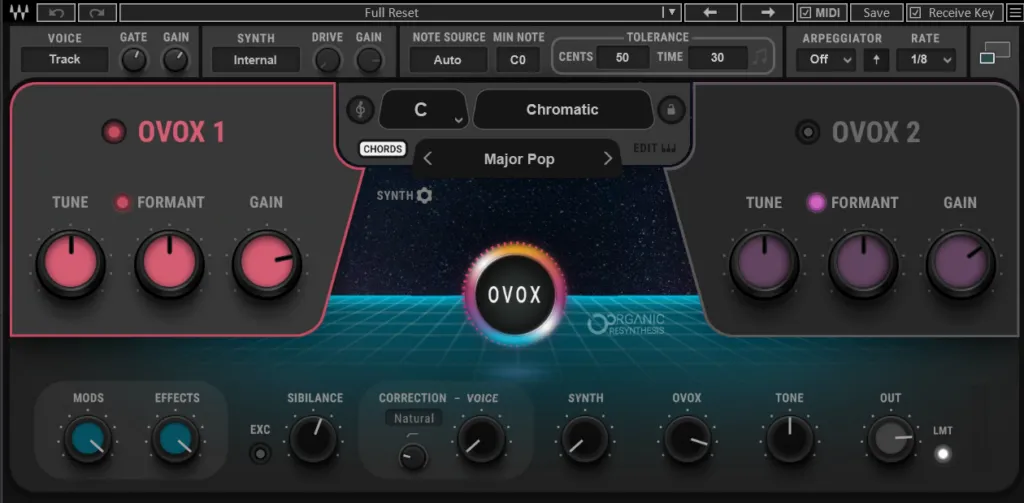Image resolution: width=1024 pixels, height=503 pixels.
Task: Open the Chromatic scale selector
Action: (x=563, y=109)
